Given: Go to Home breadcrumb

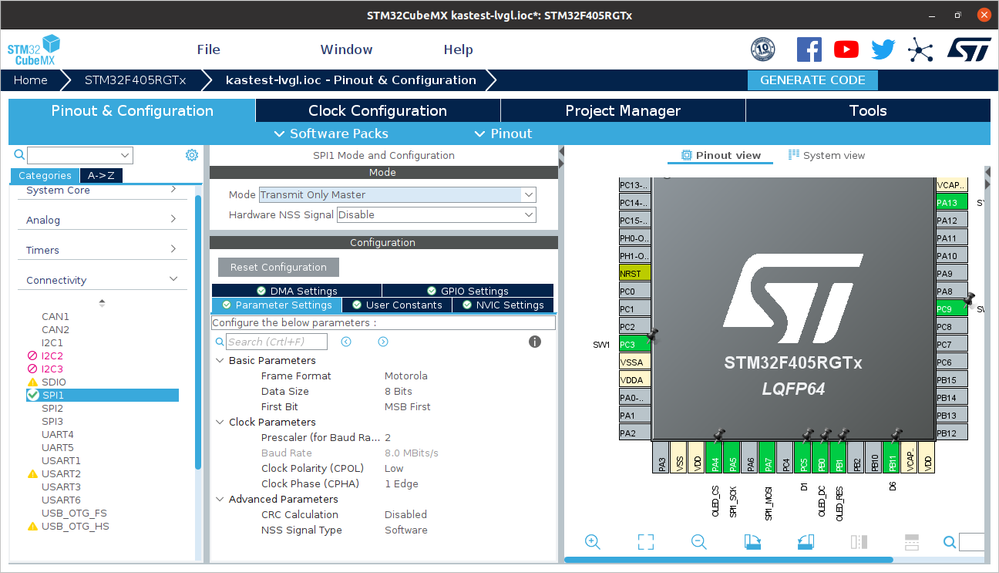Looking at the screenshot, I should click(31, 80).
